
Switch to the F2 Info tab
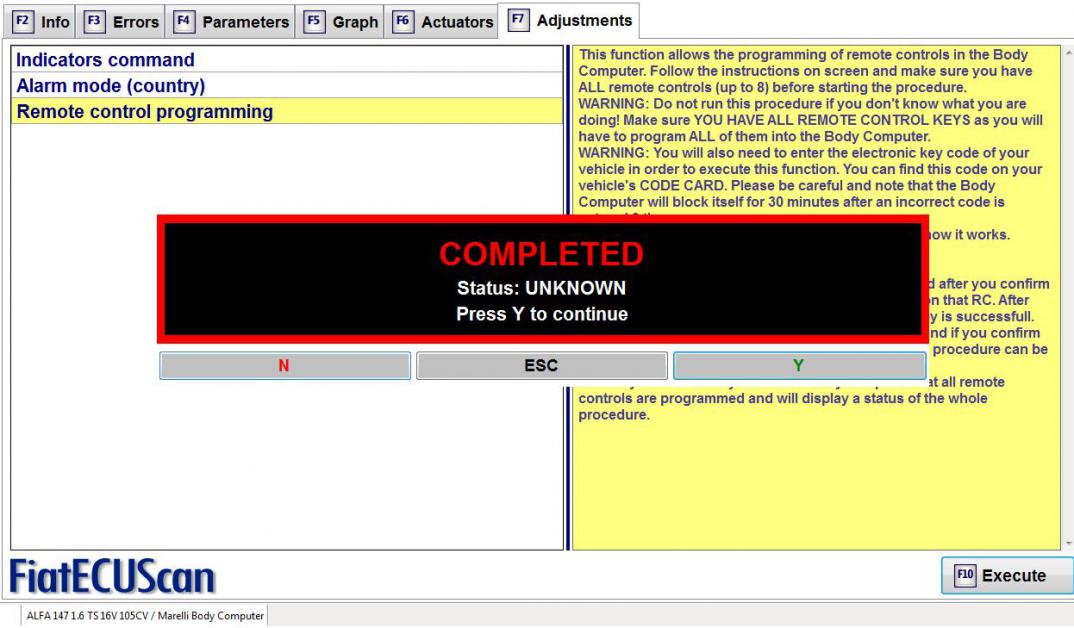[x=41, y=22]
